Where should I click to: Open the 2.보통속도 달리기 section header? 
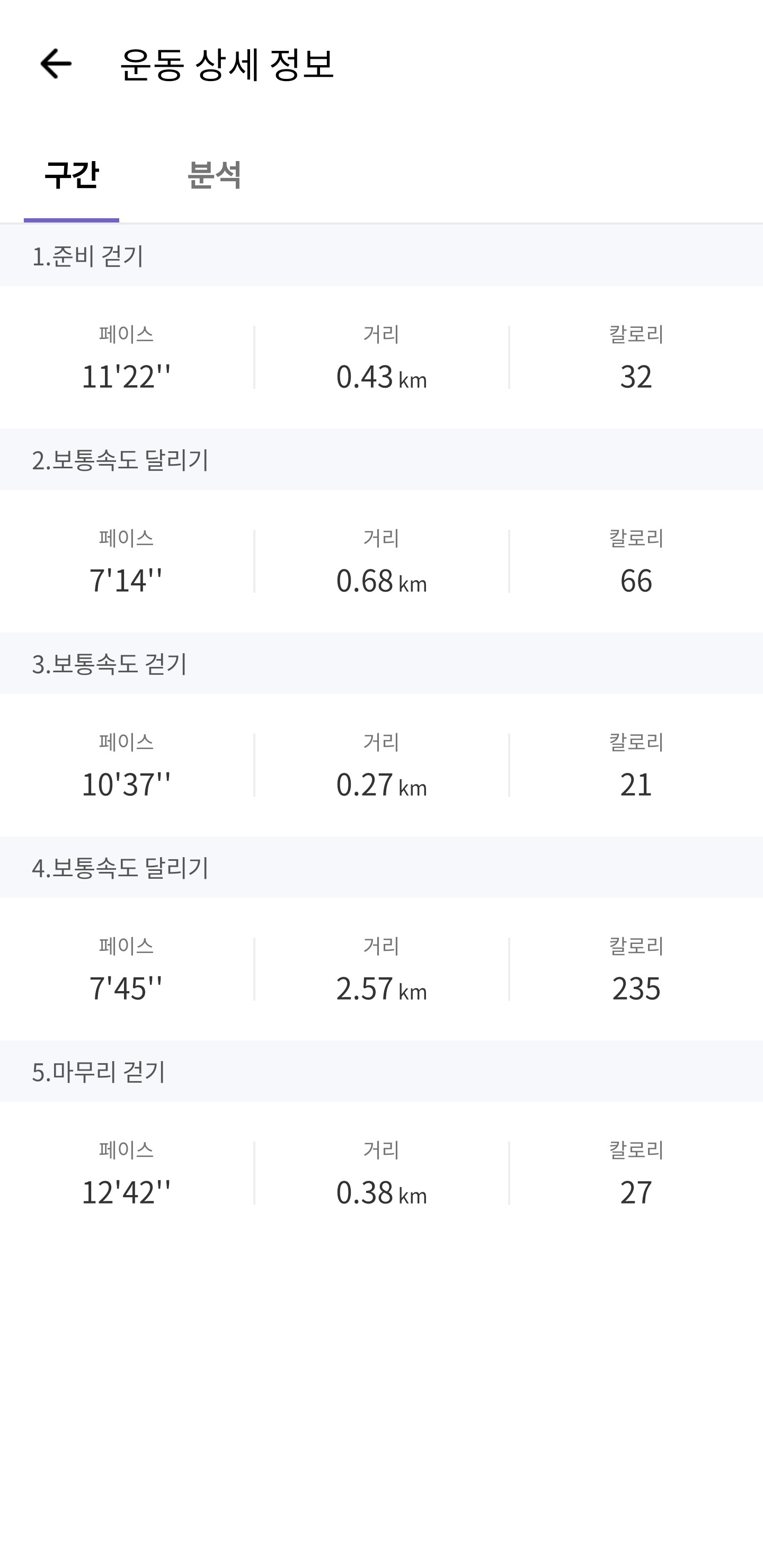point(381,459)
